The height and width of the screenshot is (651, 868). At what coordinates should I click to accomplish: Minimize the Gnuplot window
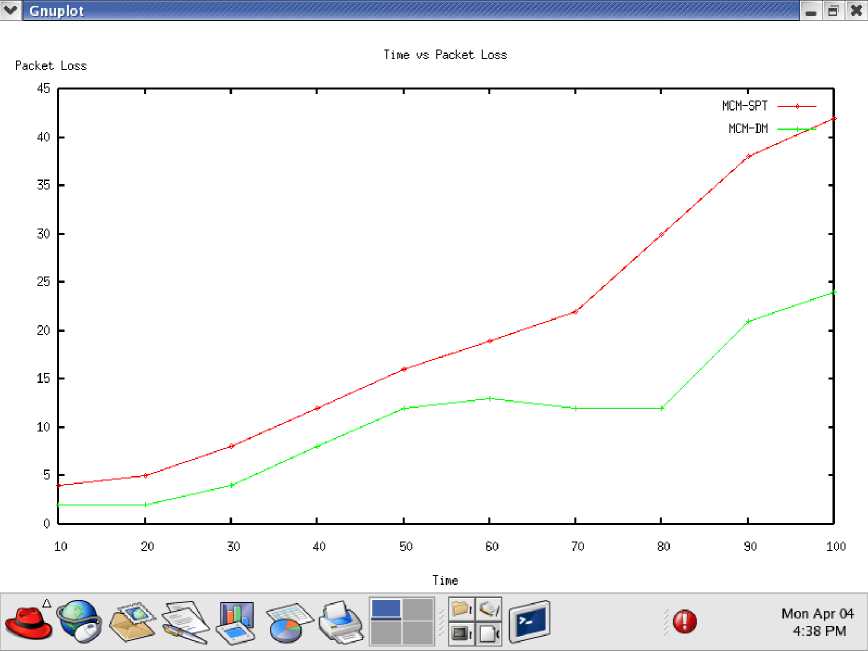click(811, 11)
